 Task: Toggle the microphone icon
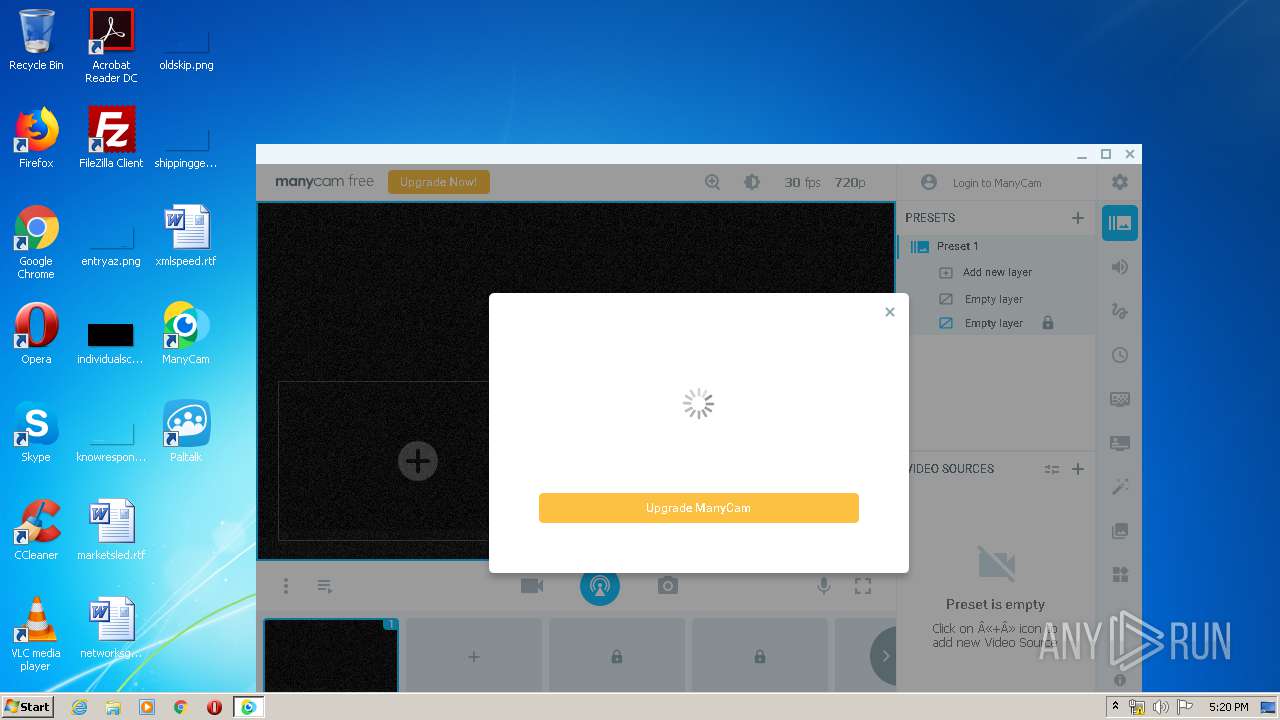coord(824,586)
